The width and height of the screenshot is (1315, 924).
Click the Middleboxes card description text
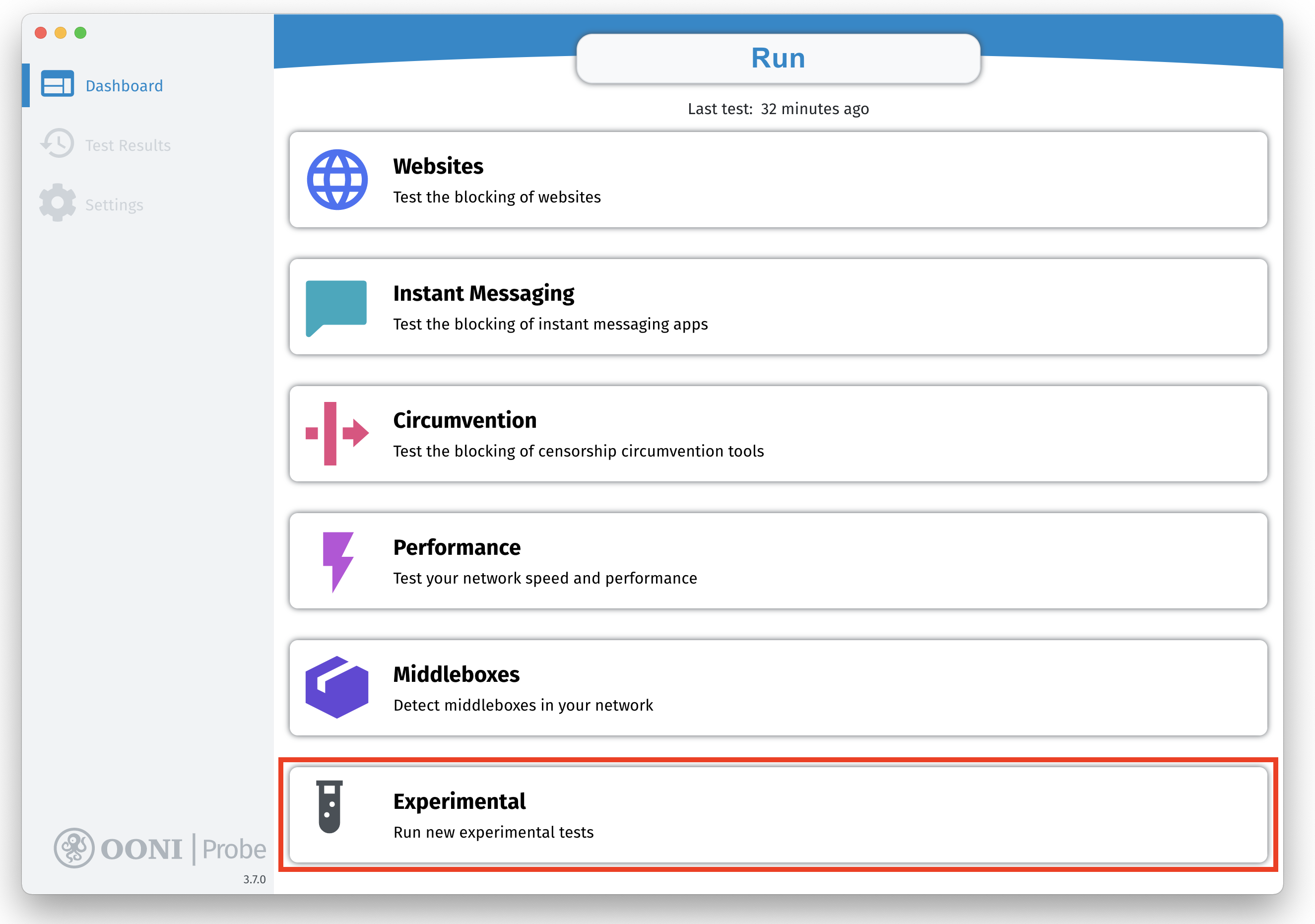point(523,705)
